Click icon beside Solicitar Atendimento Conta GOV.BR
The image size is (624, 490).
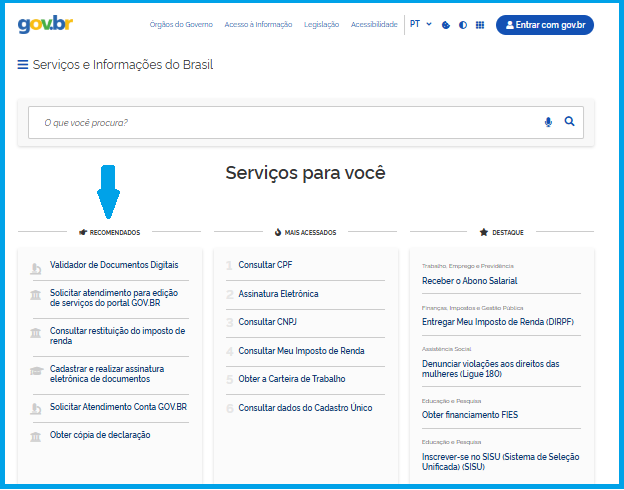36,409
